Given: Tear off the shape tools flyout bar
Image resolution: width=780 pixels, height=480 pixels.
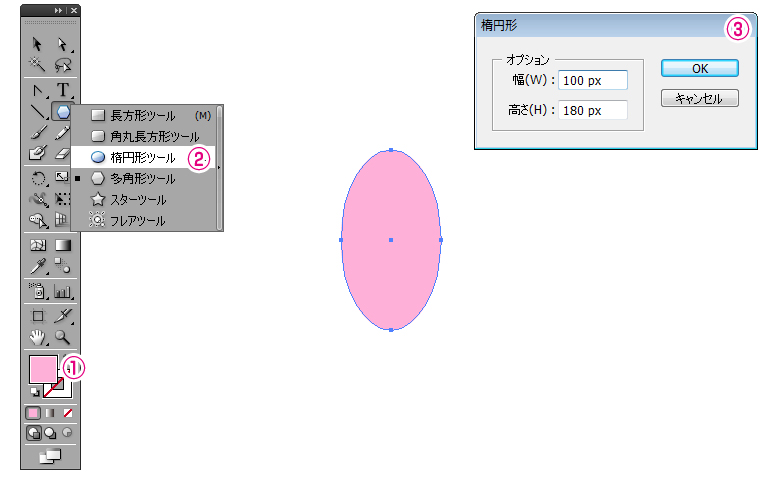Looking at the screenshot, I should click(x=219, y=168).
